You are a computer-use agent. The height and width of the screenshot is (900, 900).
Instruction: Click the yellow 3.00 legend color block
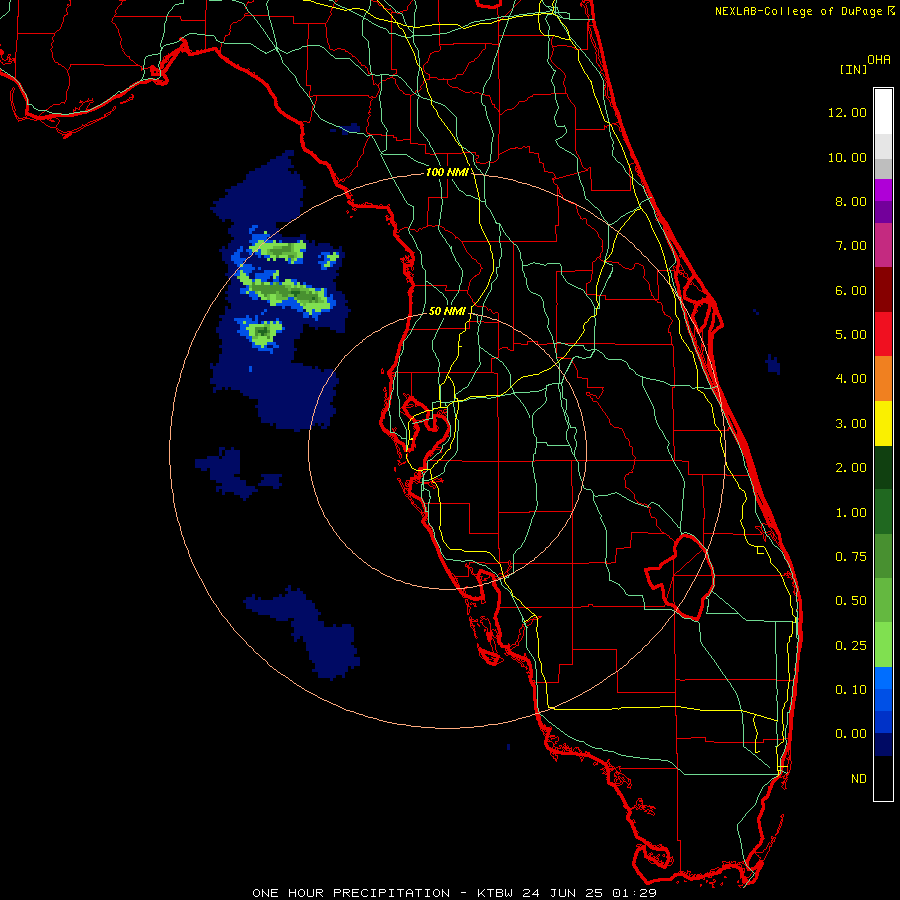click(883, 423)
